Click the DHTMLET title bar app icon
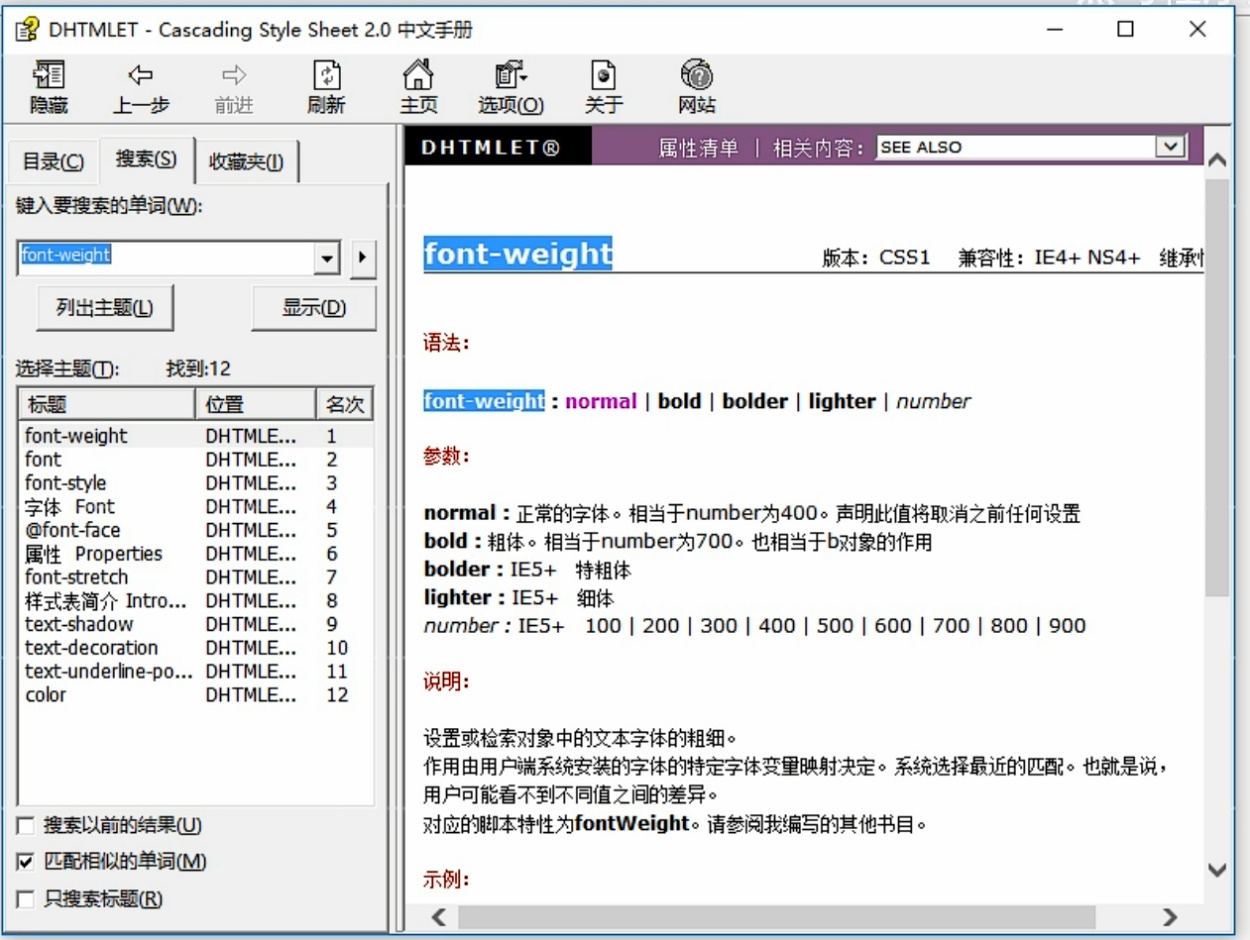Image resolution: width=1250 pixels, height=940 pixels. (x=27, y=30)
